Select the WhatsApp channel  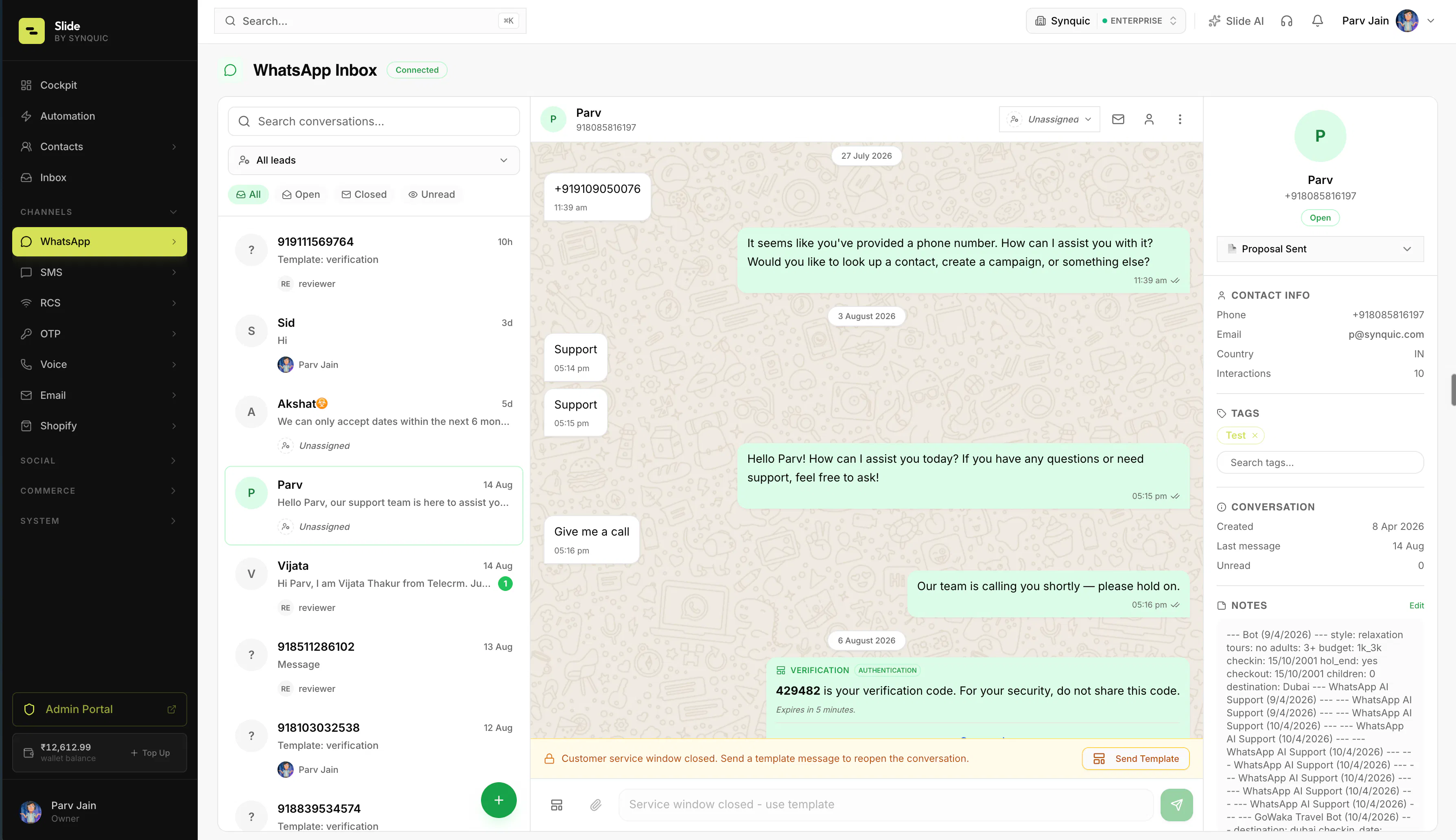point(99,241)
